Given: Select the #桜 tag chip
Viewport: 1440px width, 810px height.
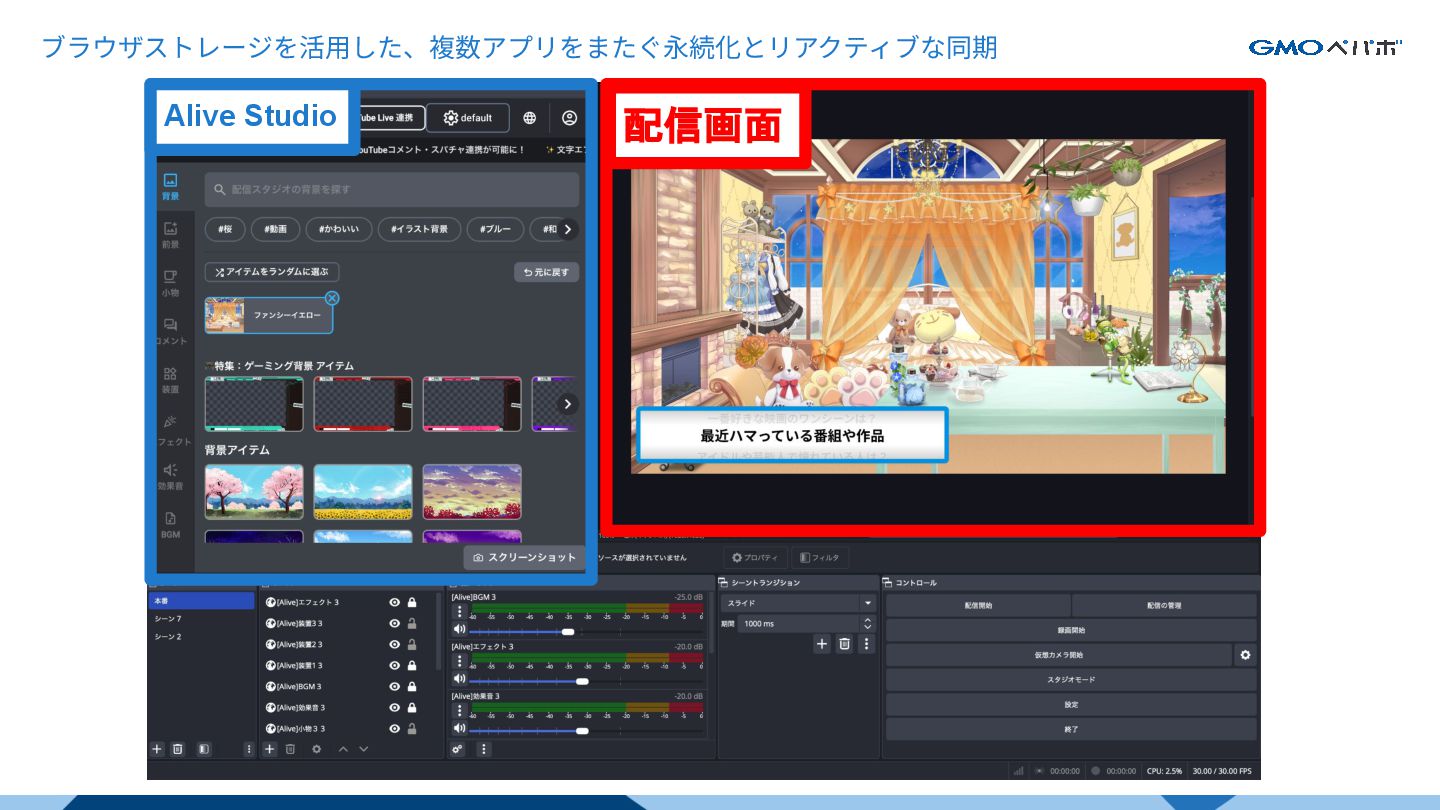Looking at the screenshot, I should coord(225,229).
